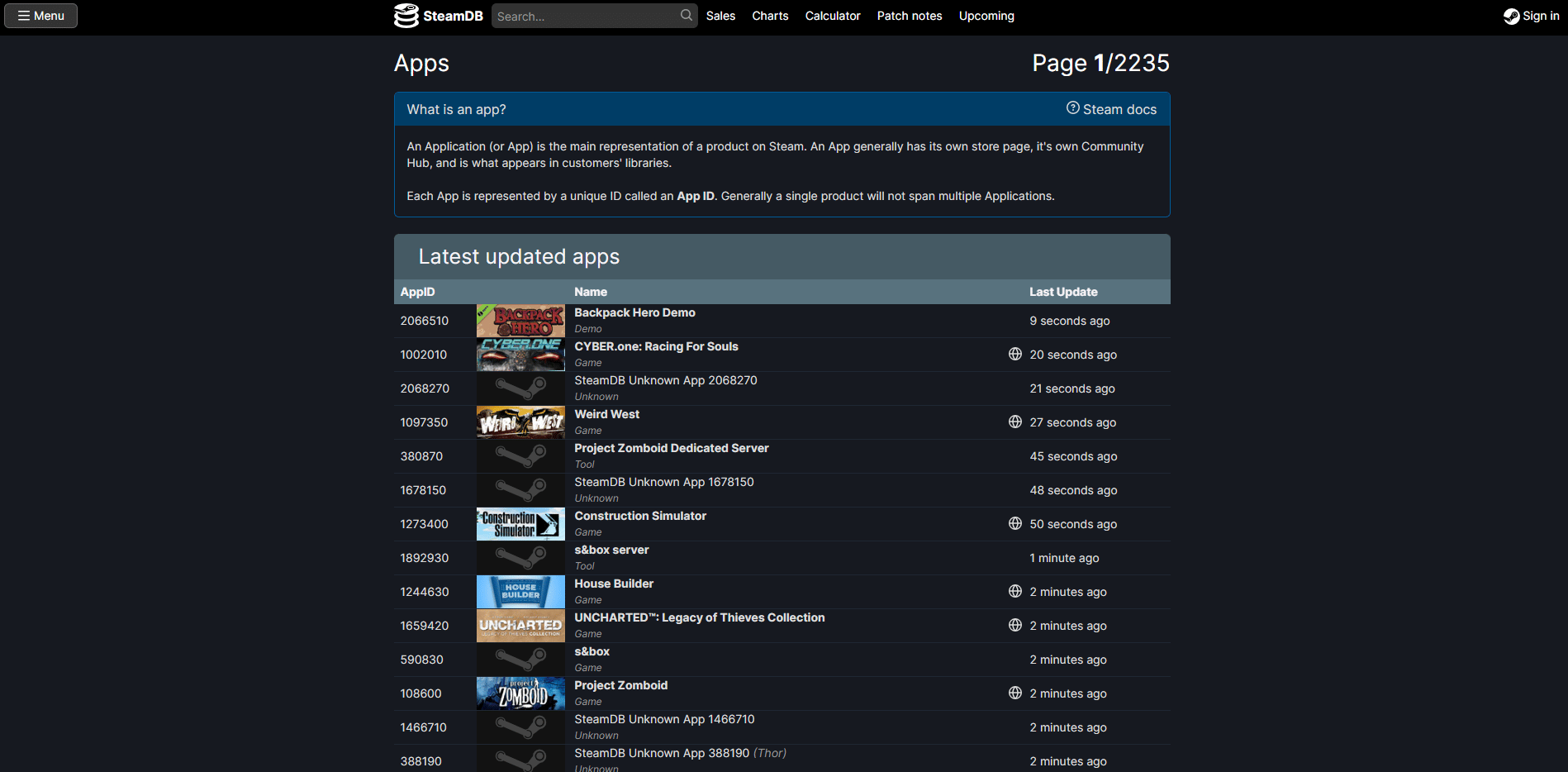Click globe icon in UNCHARTED row
The width and height of the screenshot is (1568, 772).
1015,625
